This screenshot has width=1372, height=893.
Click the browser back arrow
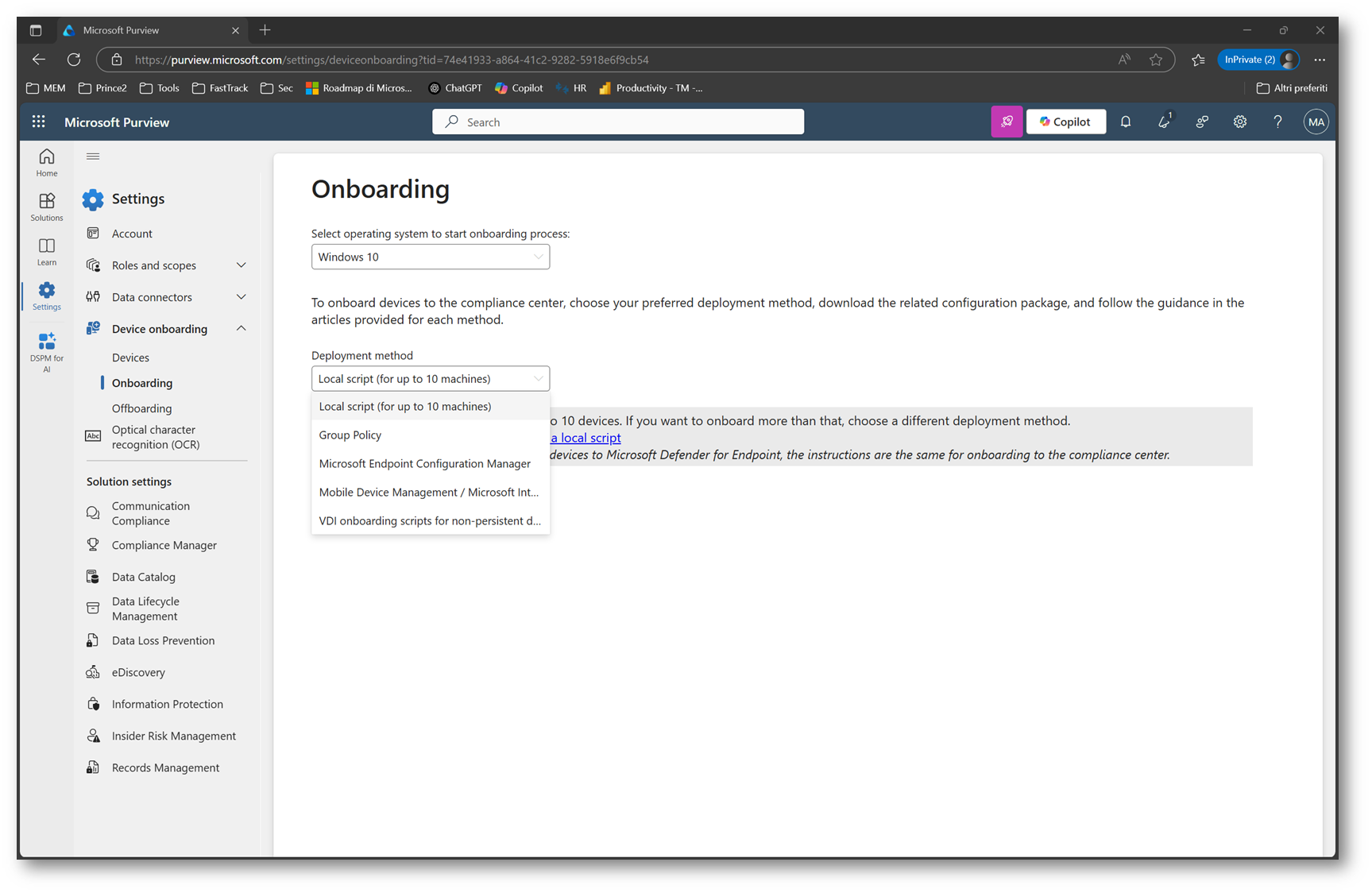pyautogui.click(x=39, y=60)
